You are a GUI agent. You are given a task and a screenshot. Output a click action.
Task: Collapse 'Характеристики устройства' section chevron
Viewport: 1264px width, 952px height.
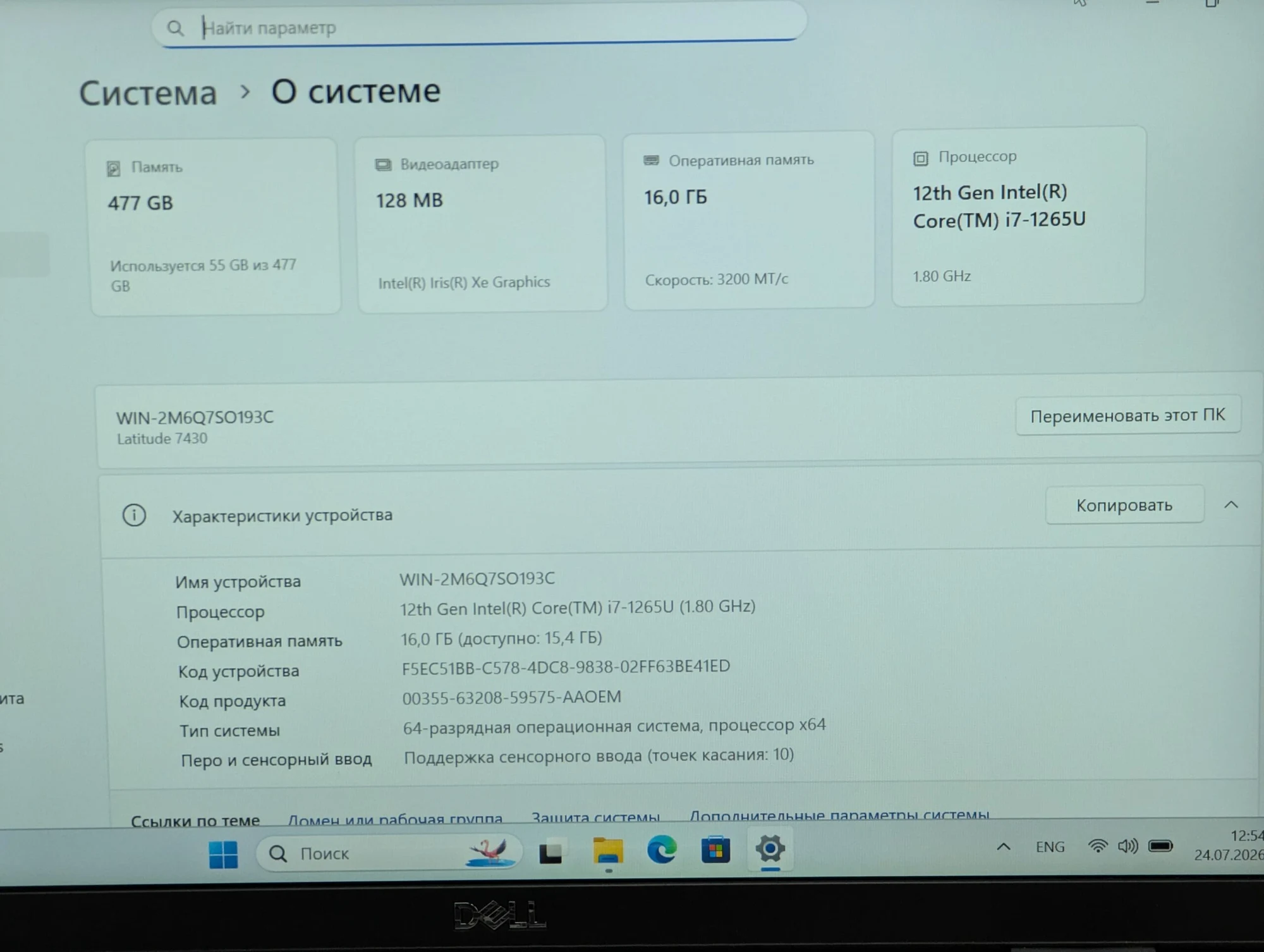click(x=1231, y=504)
